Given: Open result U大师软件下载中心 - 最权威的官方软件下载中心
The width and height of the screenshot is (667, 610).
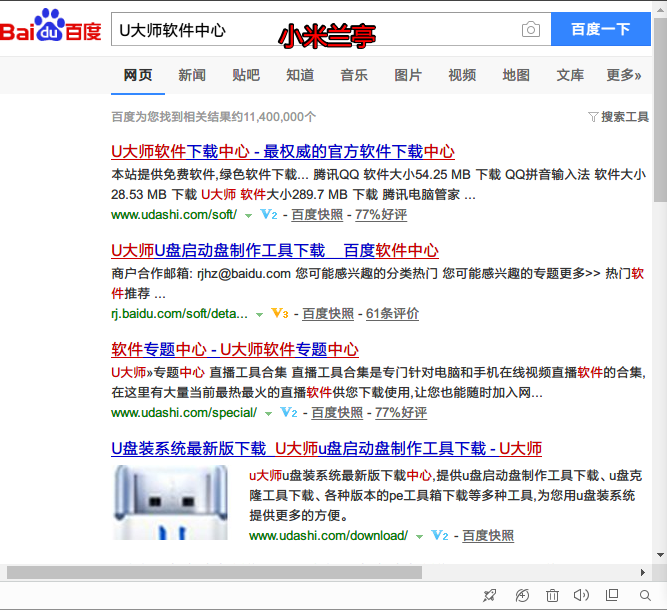Looking at the screenshot, I should coord(283,151).
